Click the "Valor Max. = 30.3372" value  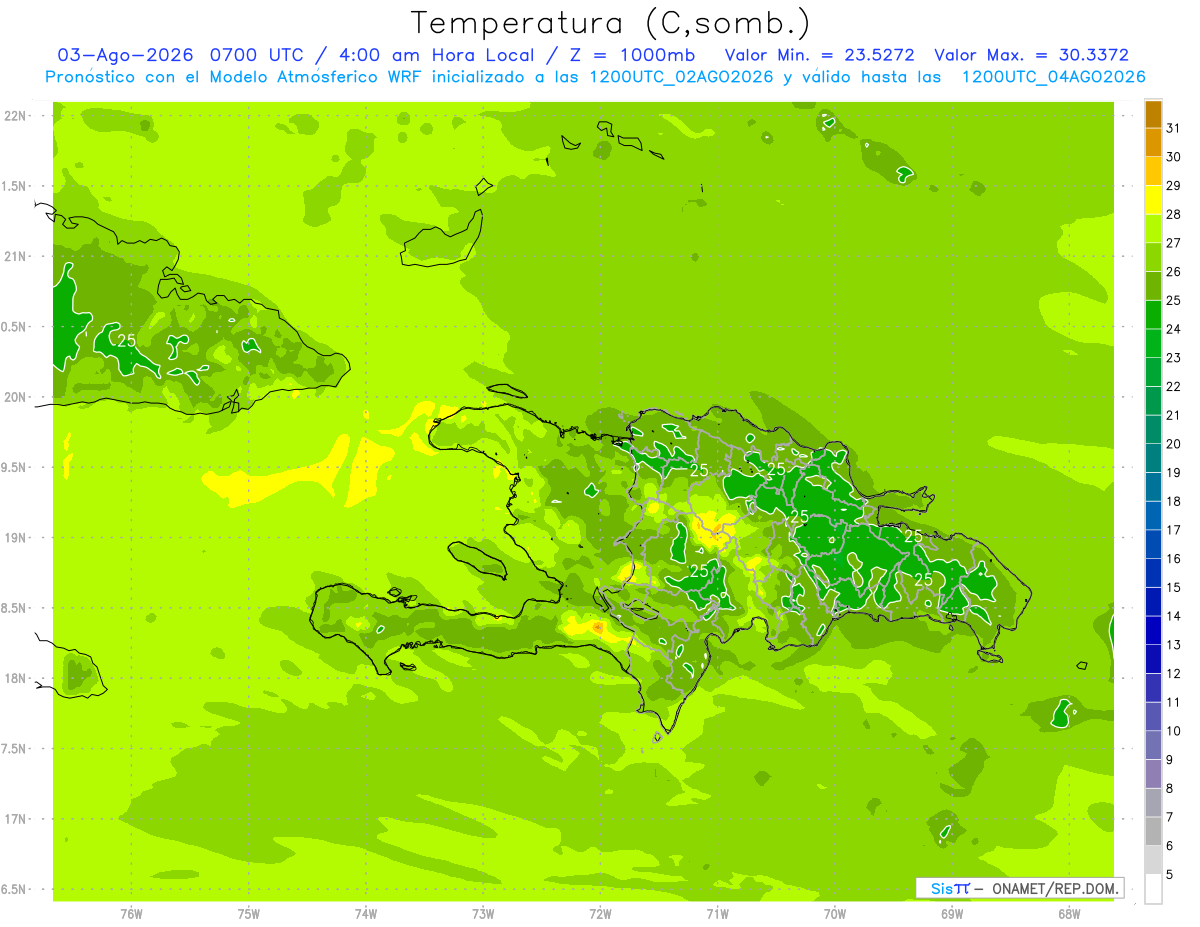[x=1031, y=55]
